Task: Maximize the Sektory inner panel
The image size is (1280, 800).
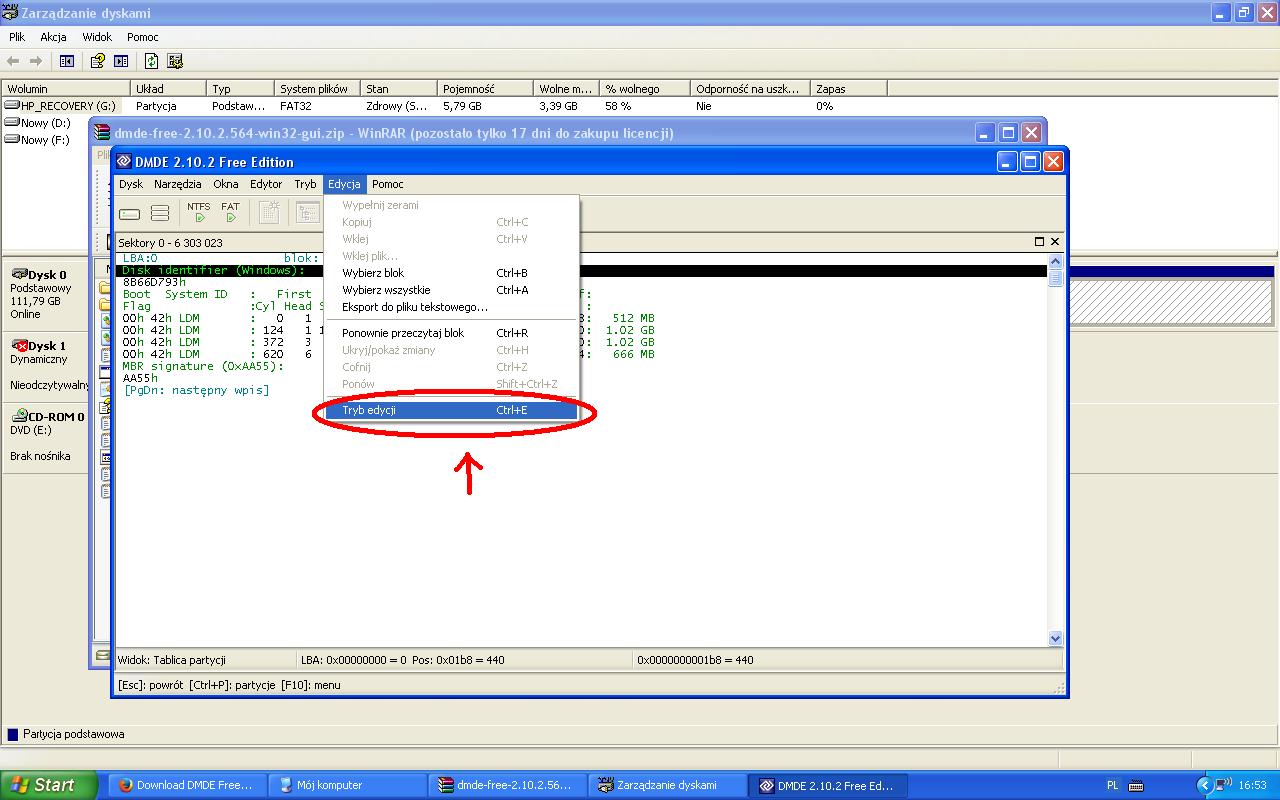Action: (1039, 242)
